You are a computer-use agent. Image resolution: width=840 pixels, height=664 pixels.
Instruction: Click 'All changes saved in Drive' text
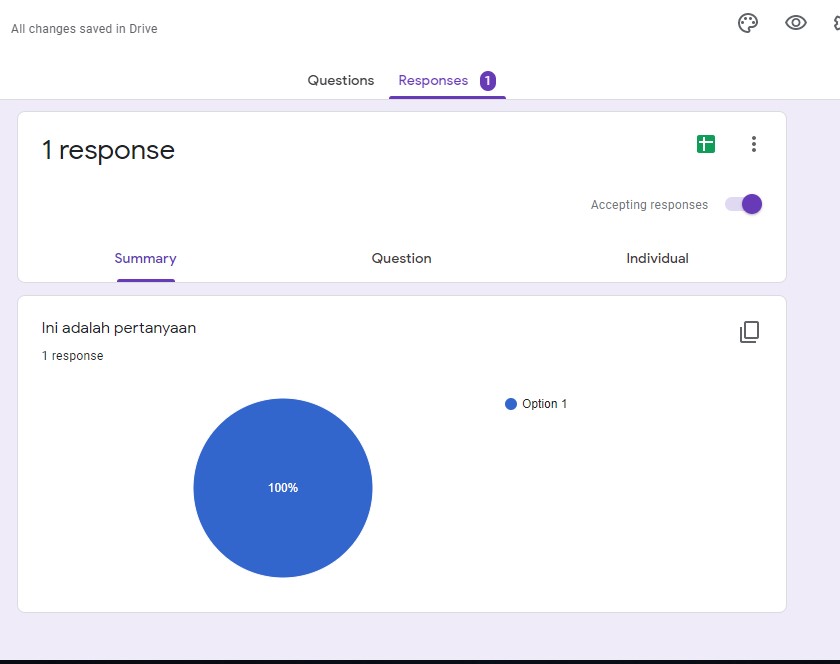(84, 29)
